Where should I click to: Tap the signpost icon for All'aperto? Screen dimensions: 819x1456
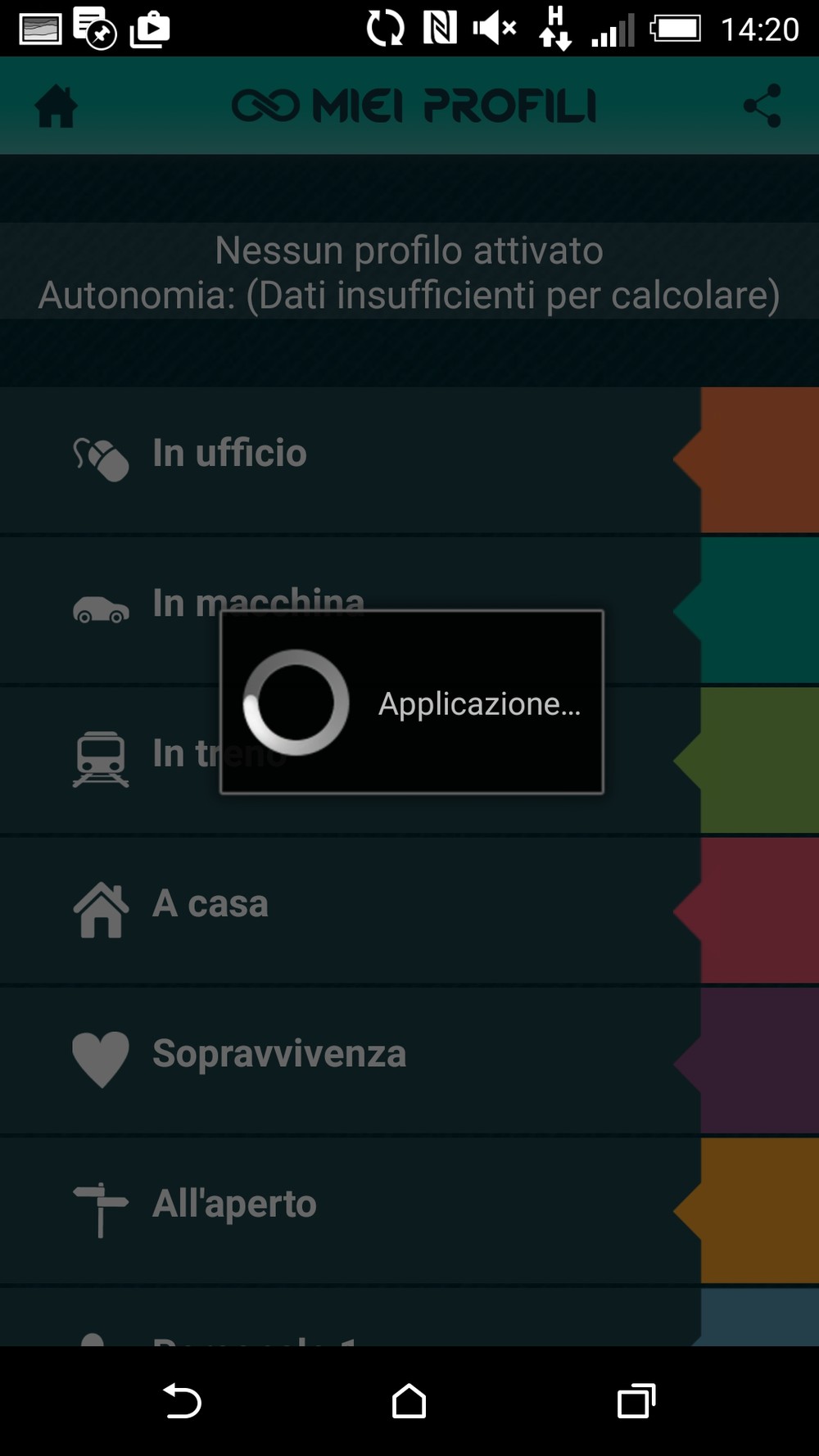click(x=101, y=1210)
